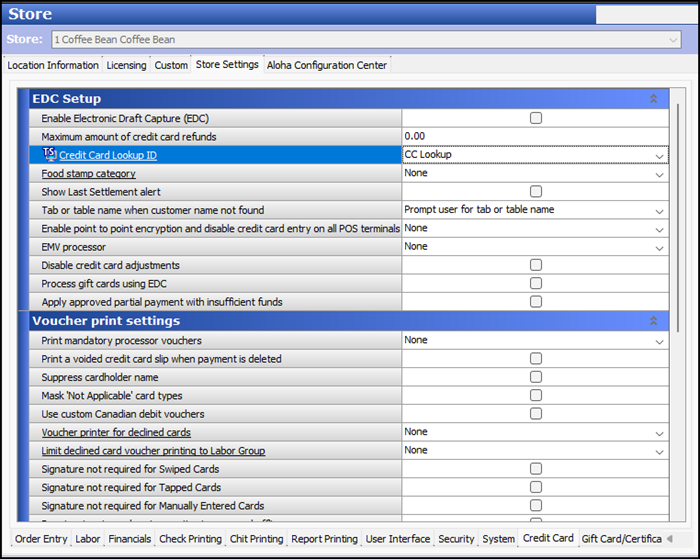Click the icon beside Credit Card Lookup ID

click(50, 154)
